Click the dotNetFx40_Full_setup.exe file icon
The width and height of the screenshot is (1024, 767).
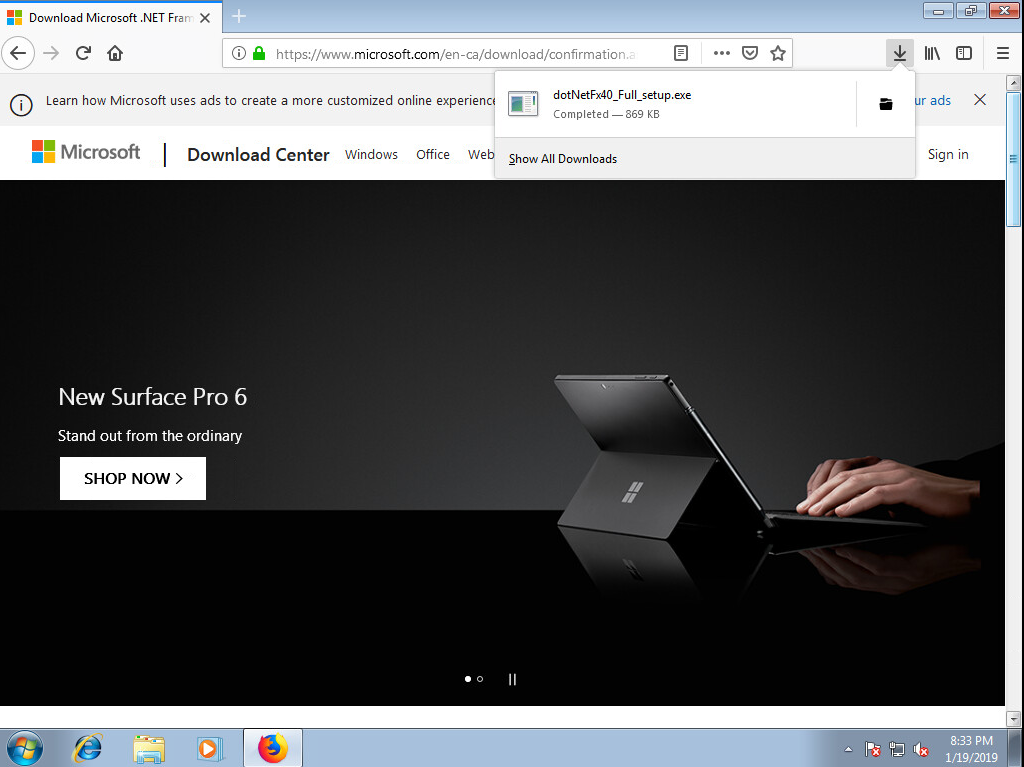click(x=523, y=104)
